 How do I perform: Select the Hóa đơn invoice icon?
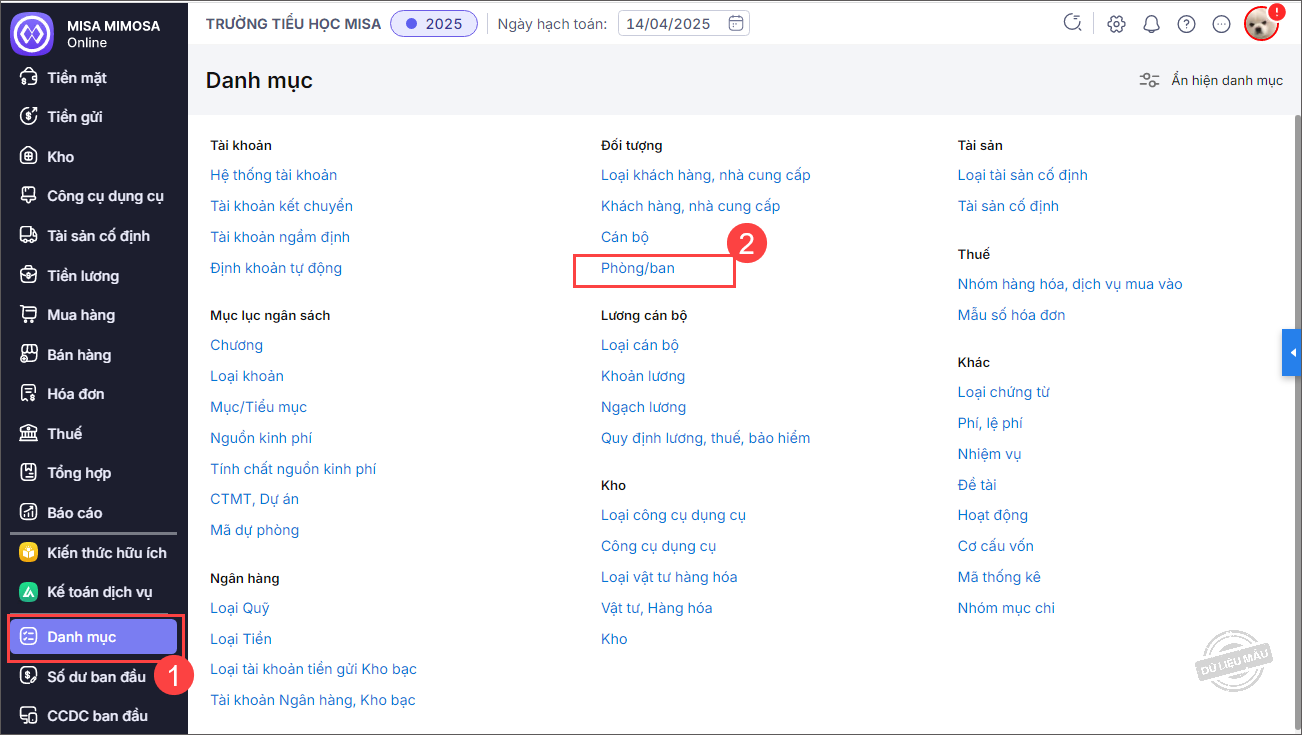29,394
